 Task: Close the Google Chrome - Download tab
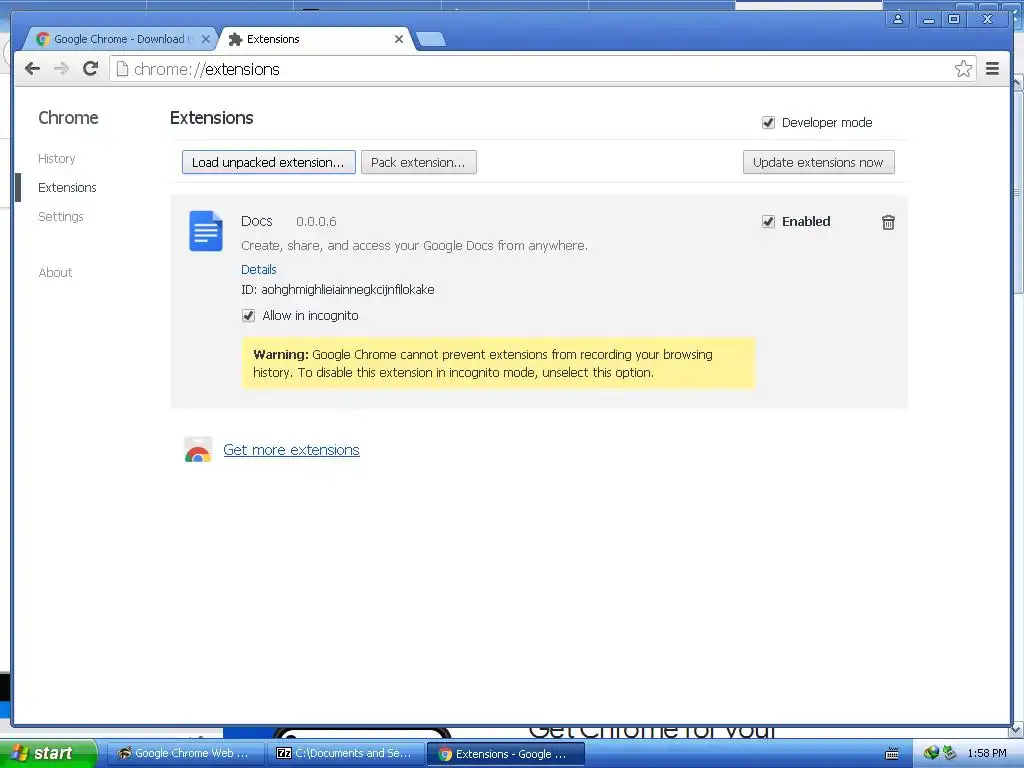pos(205,39)
